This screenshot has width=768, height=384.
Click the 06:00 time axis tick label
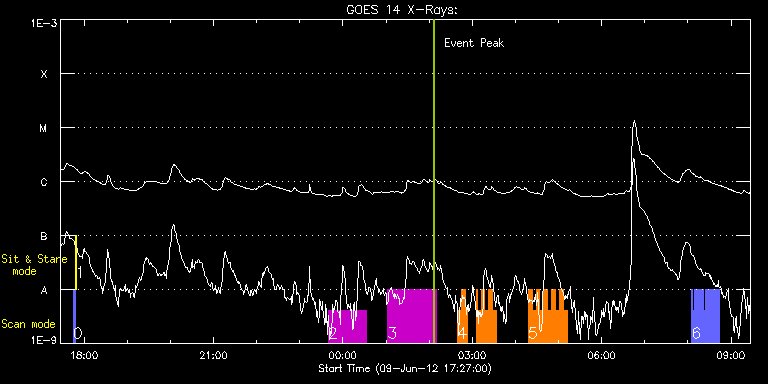[x=601, y=355]
